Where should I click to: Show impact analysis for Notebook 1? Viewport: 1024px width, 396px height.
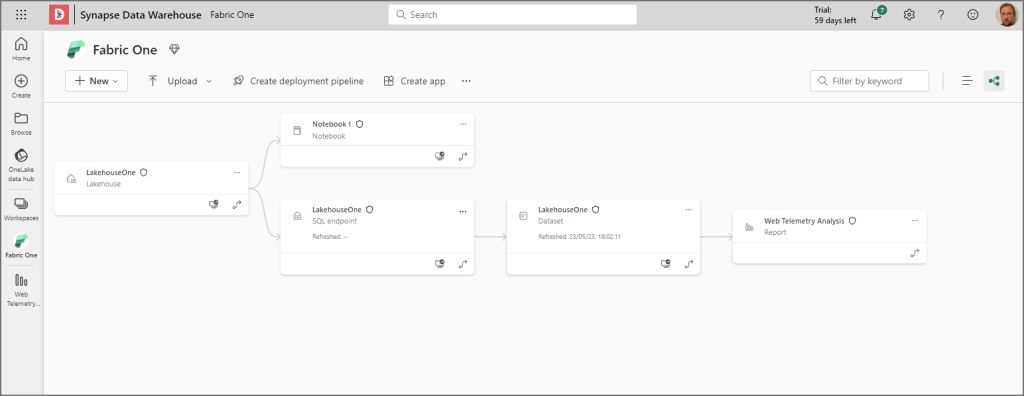click(441, 156)
